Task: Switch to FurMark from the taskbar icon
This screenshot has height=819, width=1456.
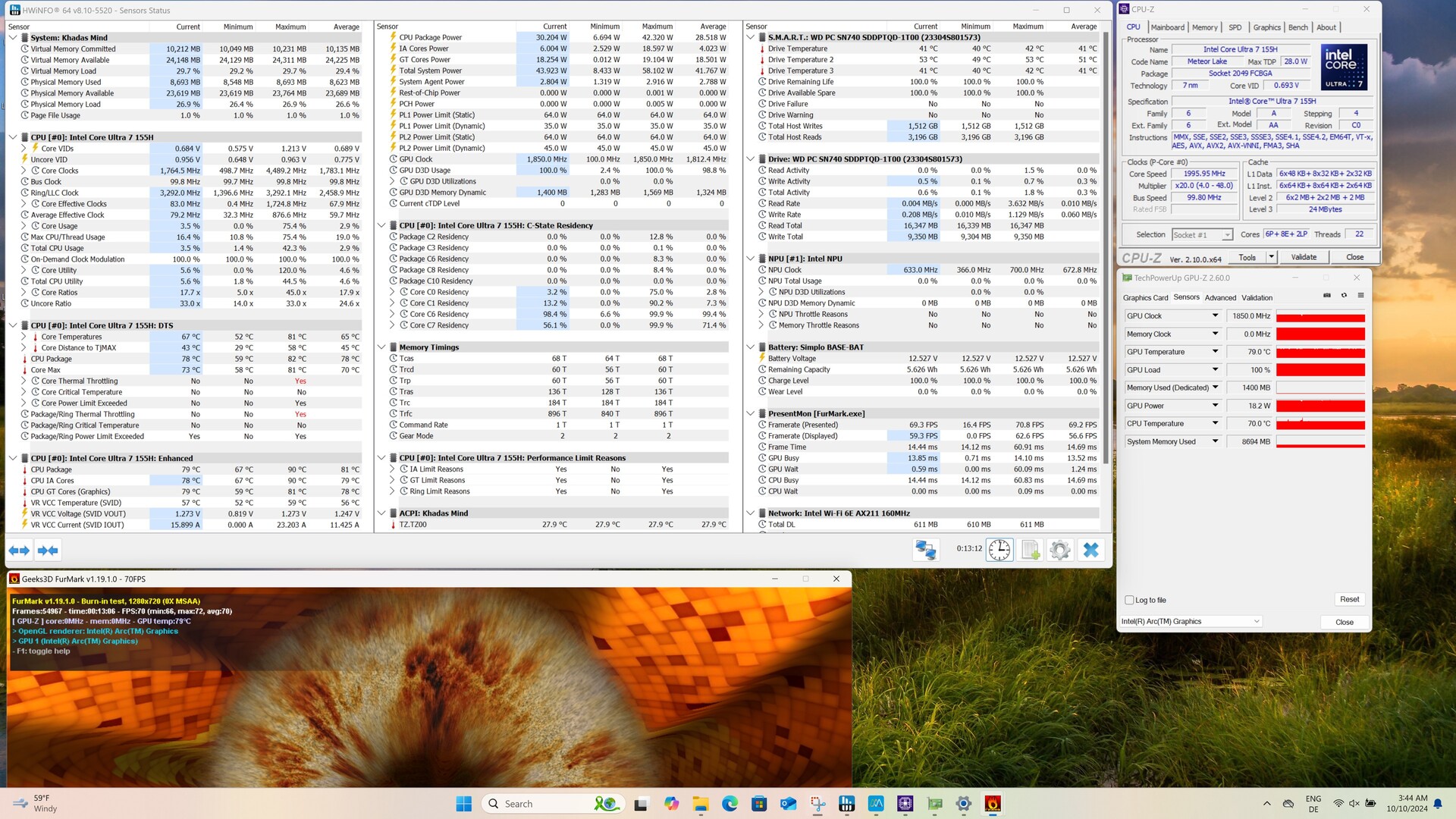Action: pos(993,804)
